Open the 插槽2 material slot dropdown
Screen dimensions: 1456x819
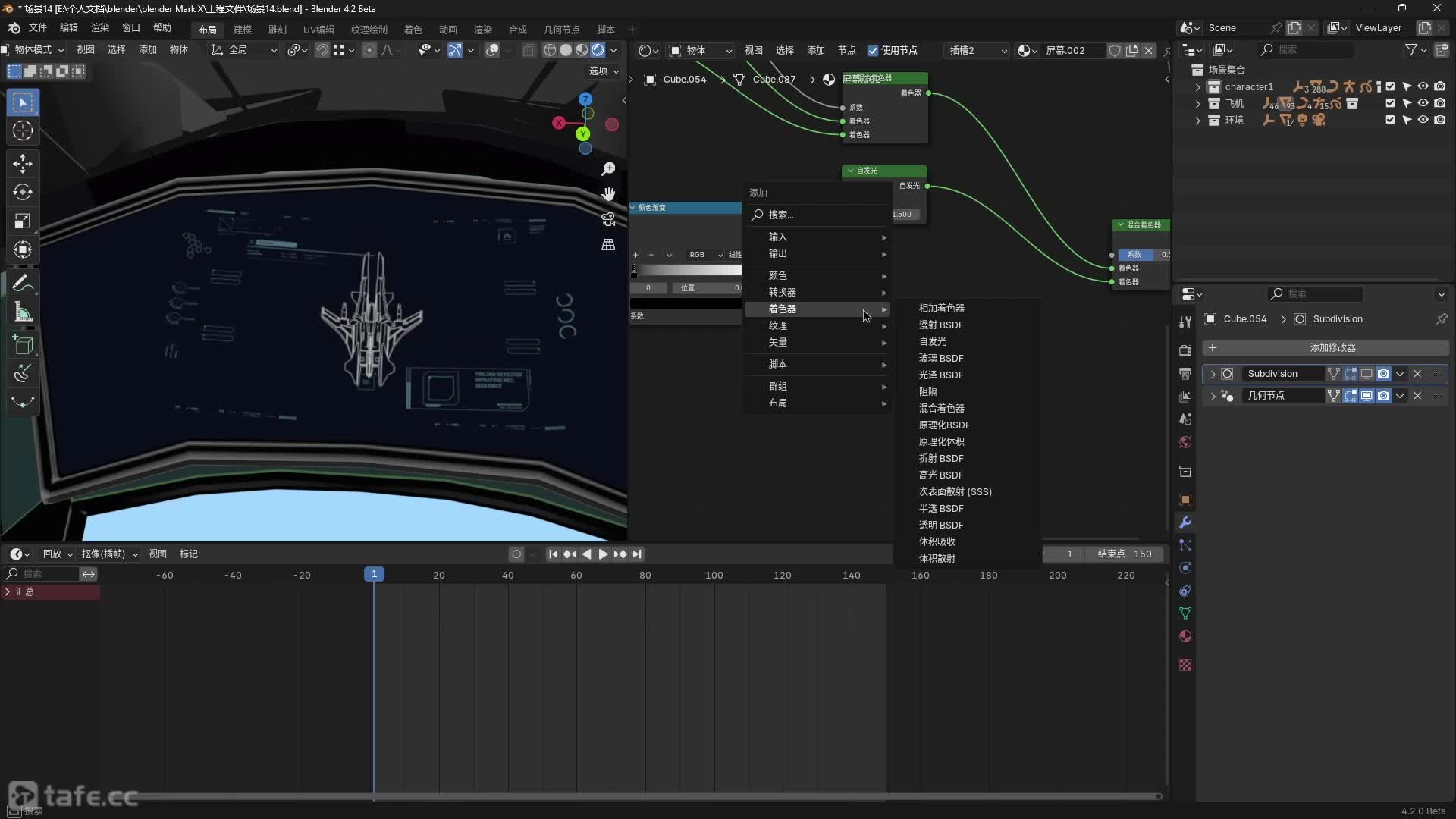[x=977, y=50]
